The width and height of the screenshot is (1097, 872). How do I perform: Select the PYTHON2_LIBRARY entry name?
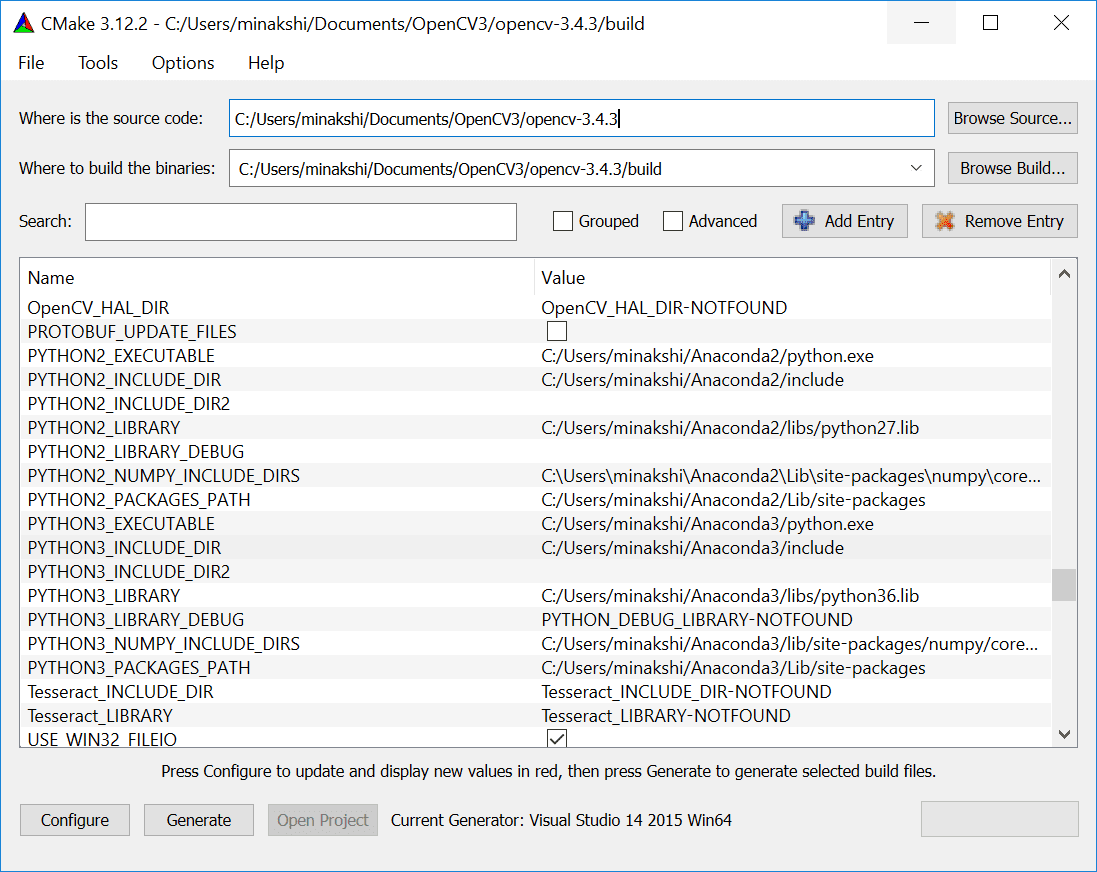click(104, 428)
